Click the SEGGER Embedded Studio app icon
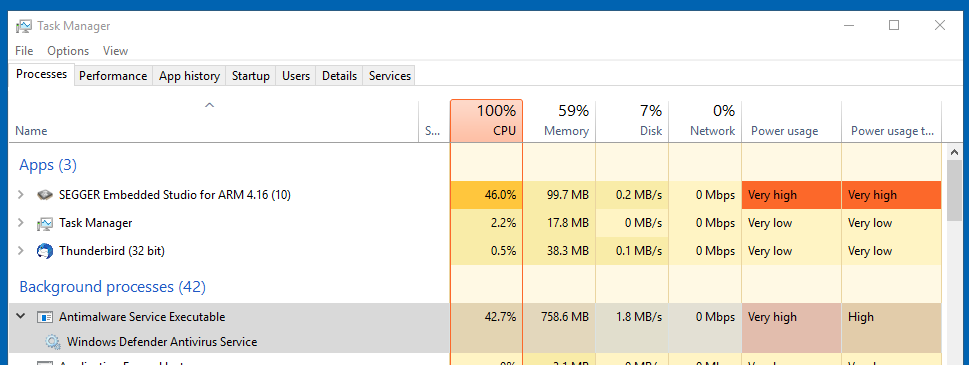This screenshot has height=365, width=969. coord(45,195)
